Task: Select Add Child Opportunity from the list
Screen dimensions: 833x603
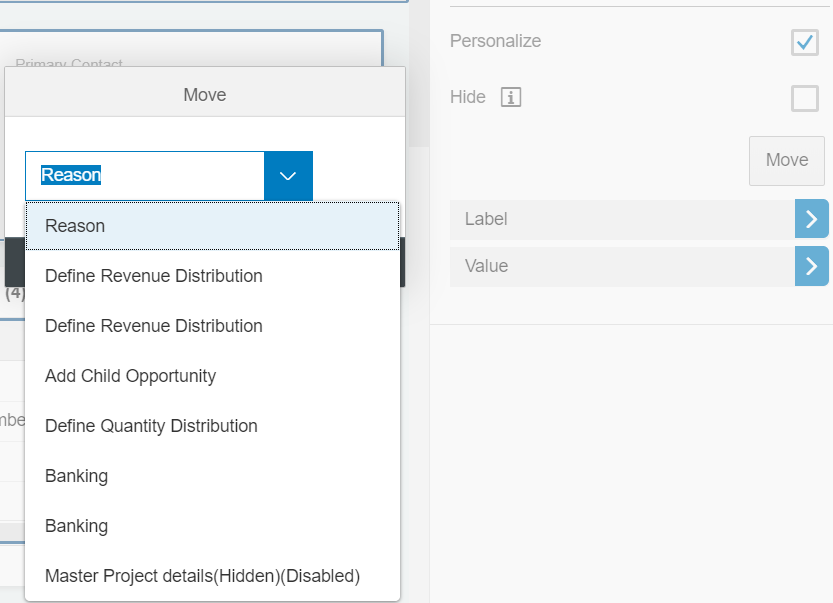Action: click(x=212, y=376)
